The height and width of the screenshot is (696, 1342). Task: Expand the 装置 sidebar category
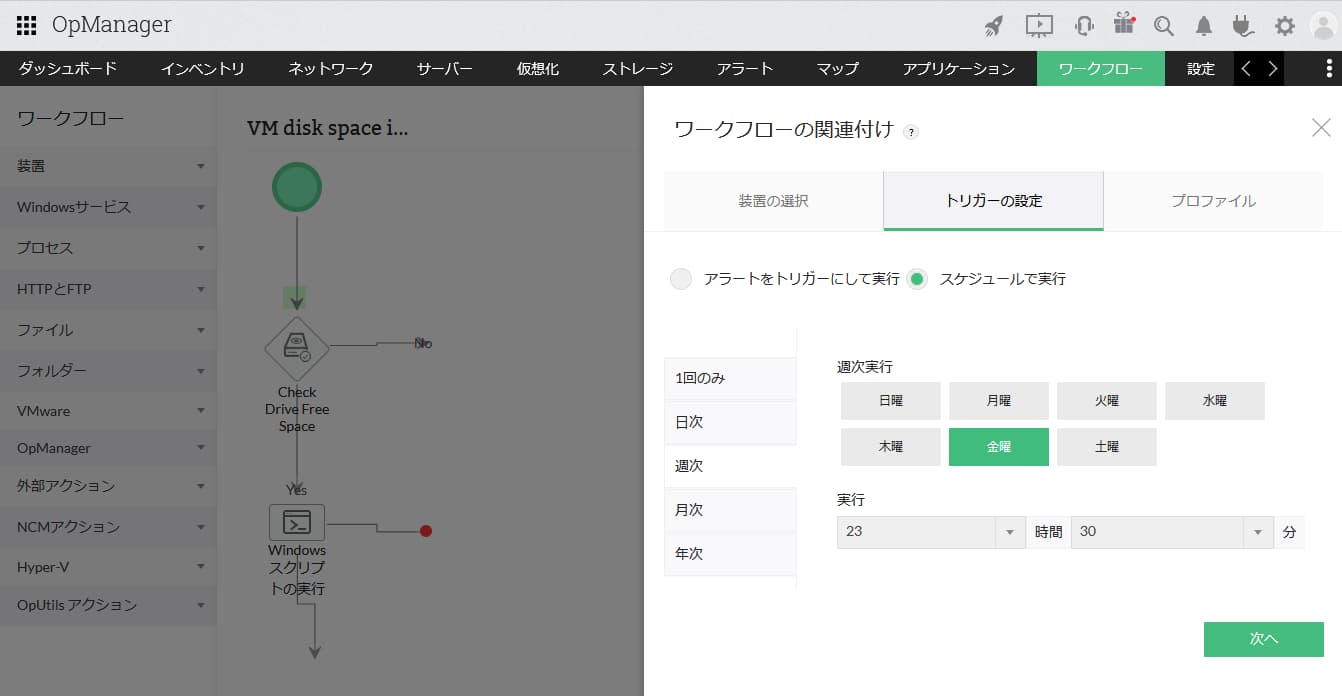click(108, 166)
